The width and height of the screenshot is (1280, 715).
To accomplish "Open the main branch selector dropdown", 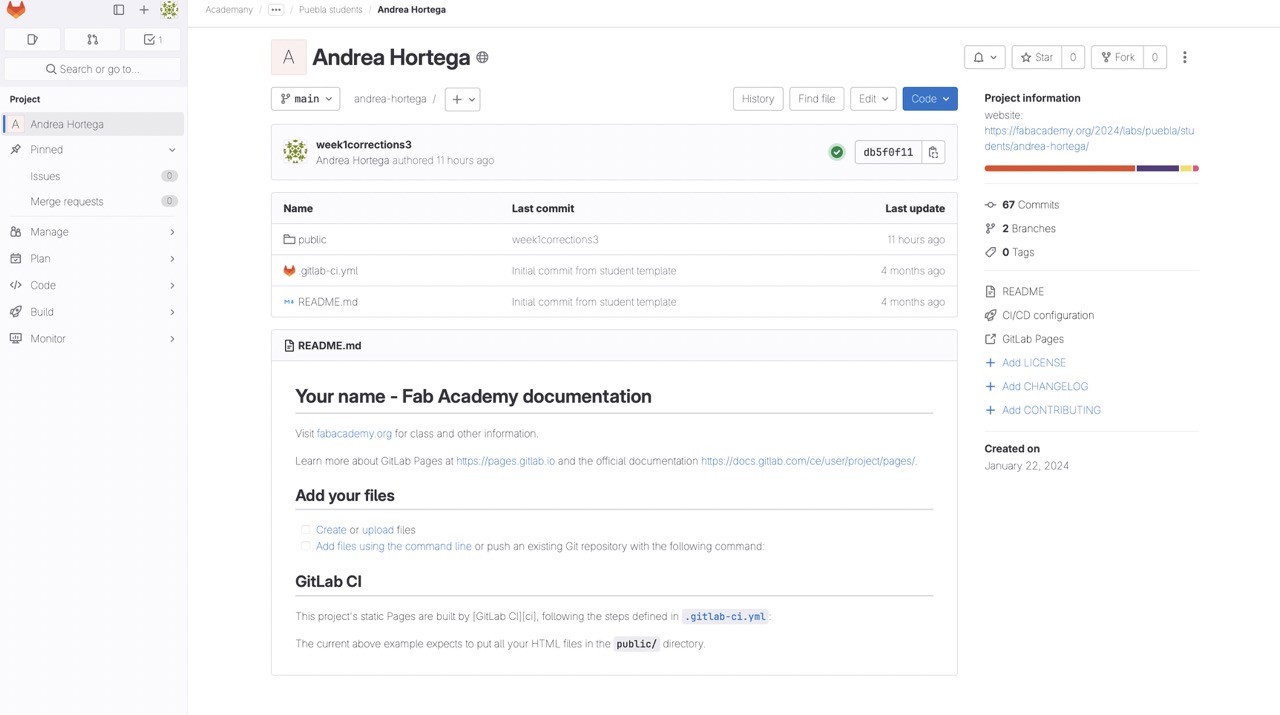I will click(306, 99).
